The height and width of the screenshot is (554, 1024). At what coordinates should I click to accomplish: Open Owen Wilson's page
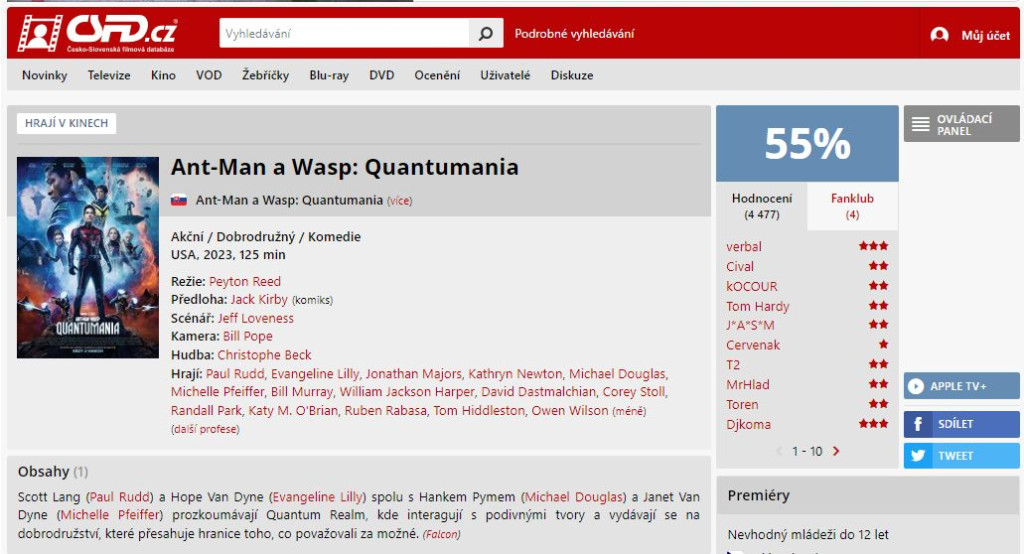[x=570, y=410]
